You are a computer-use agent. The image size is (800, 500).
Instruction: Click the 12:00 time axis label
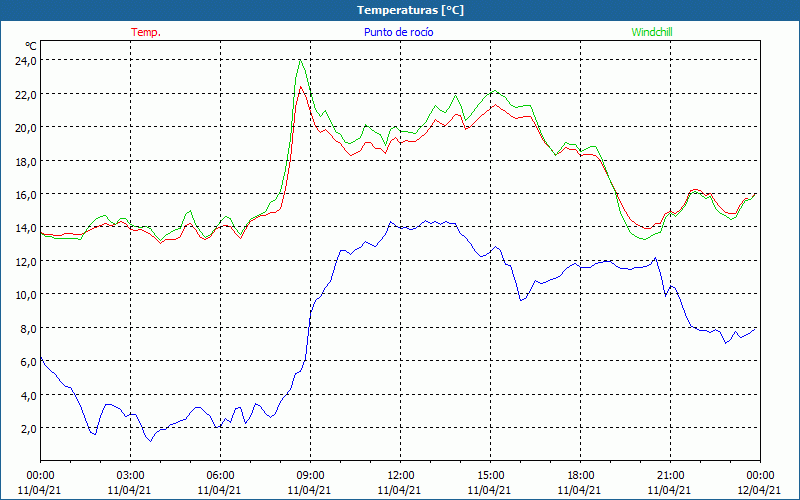tap(400, 476)
